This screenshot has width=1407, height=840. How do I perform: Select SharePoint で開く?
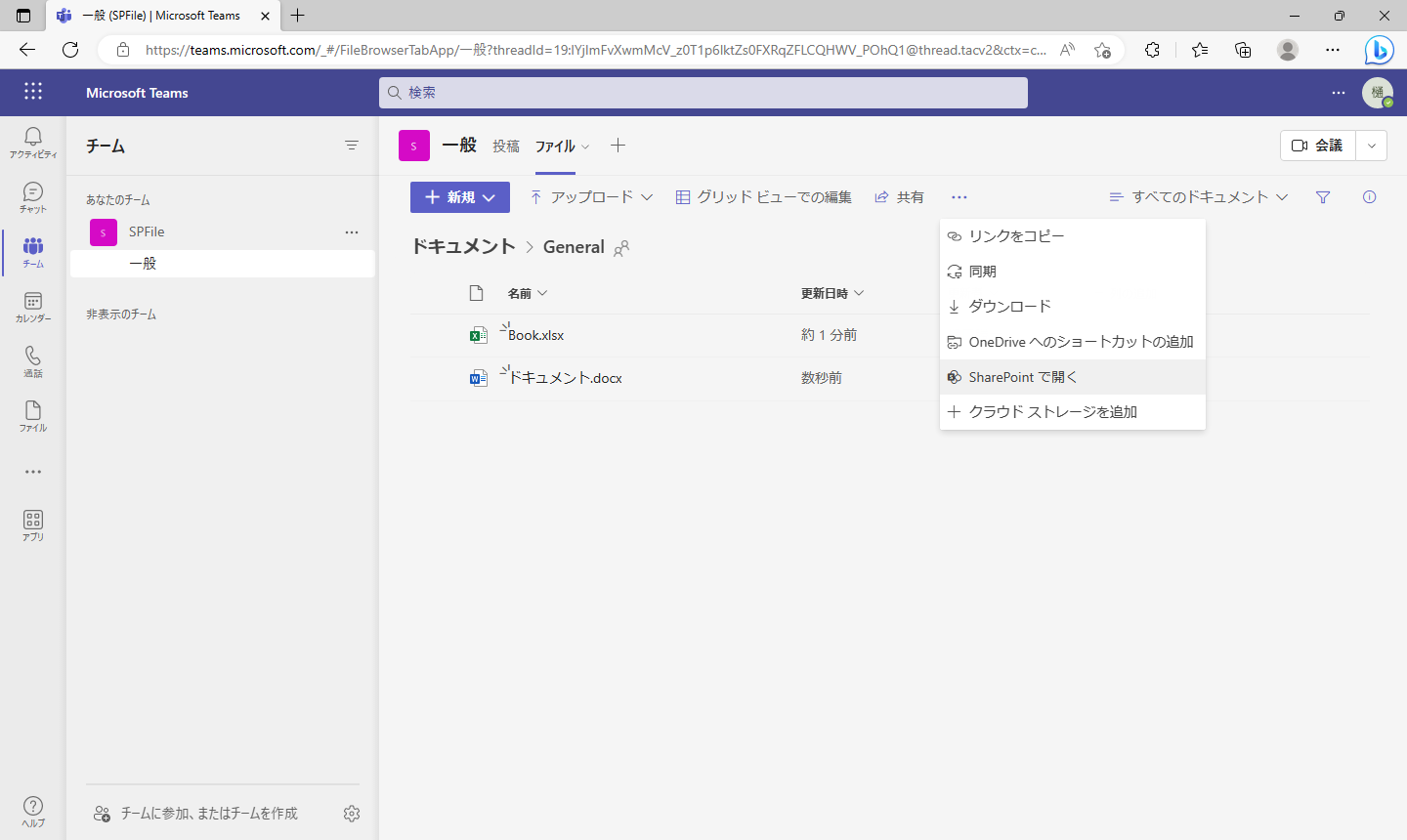pos(1073,377)
